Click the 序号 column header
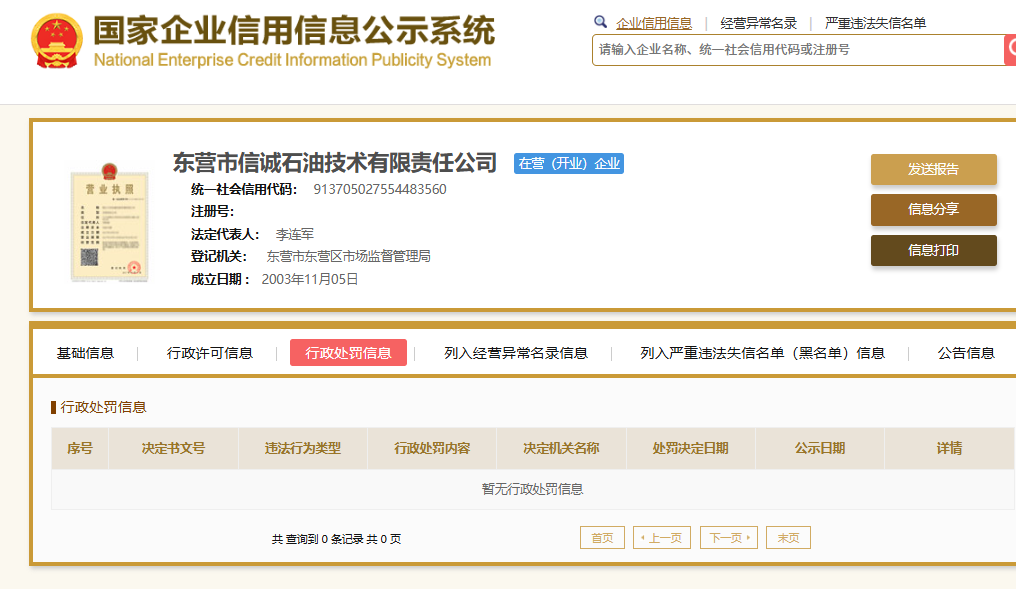The image size is (1016, 589). click(x=80, y=448)
